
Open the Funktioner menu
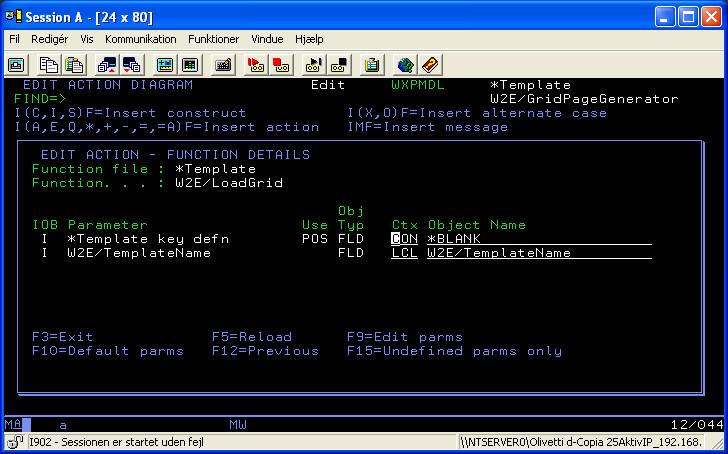pos(214,39)
